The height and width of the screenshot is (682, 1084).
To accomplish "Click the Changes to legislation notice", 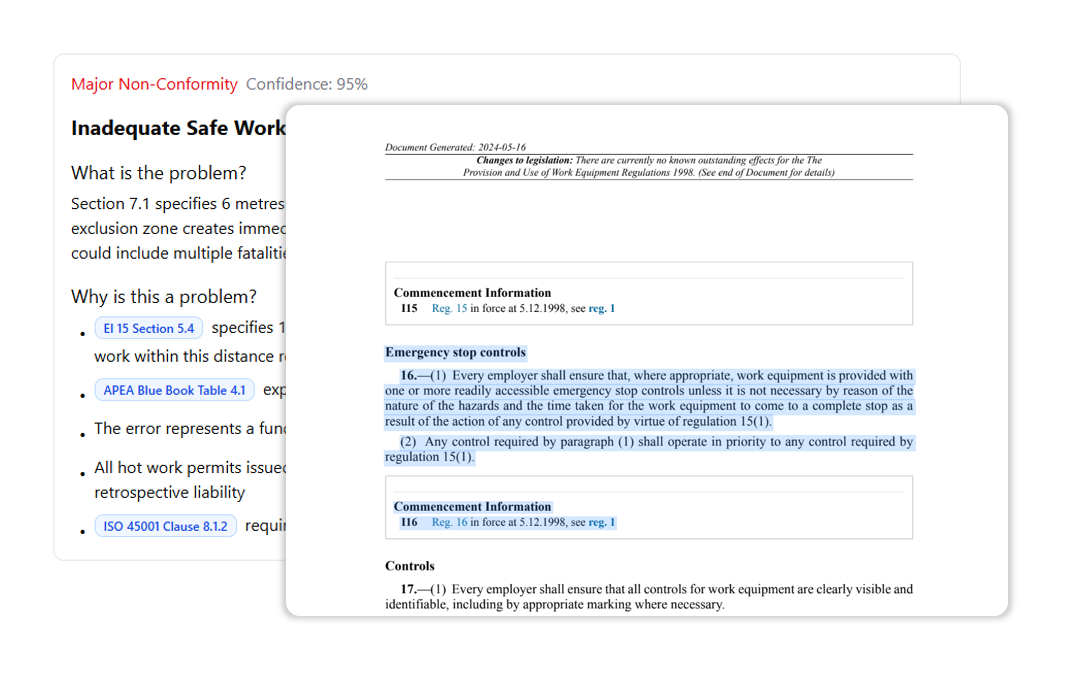I will click(648, 167).
